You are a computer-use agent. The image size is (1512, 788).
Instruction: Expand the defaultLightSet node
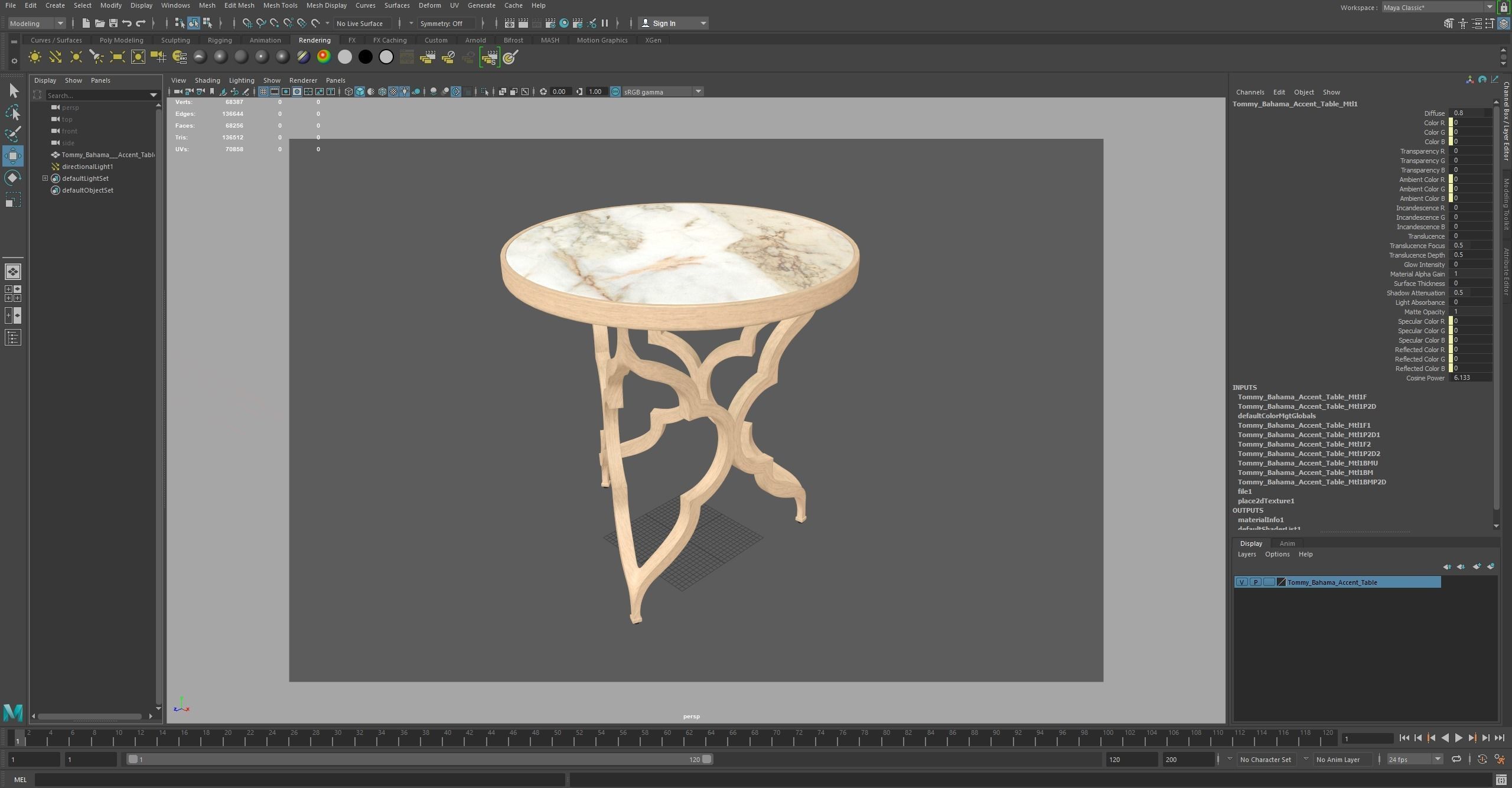pyautogui.click(x=45, y=178)
